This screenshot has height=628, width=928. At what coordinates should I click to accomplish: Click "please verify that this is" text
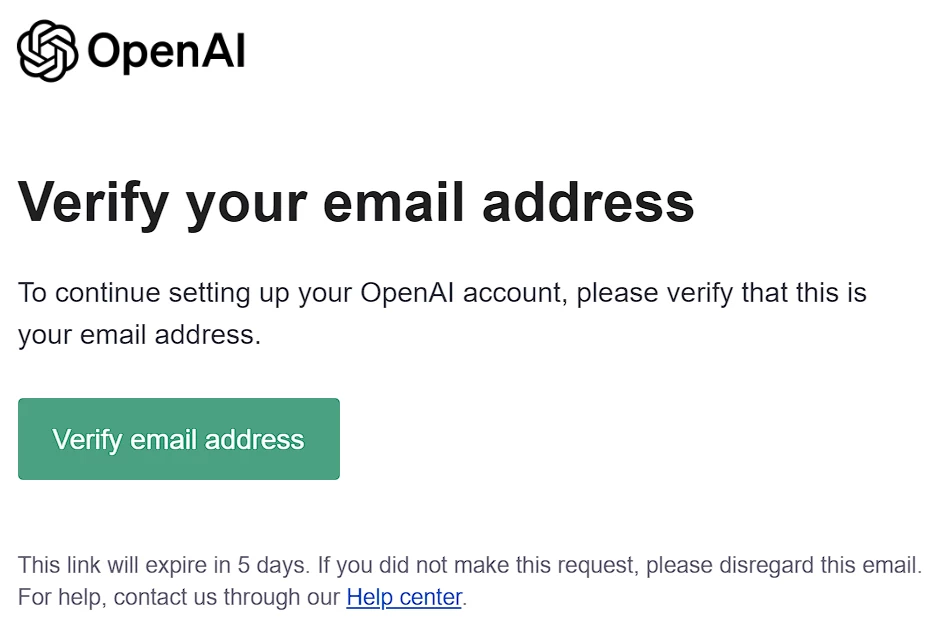(721, 294)
